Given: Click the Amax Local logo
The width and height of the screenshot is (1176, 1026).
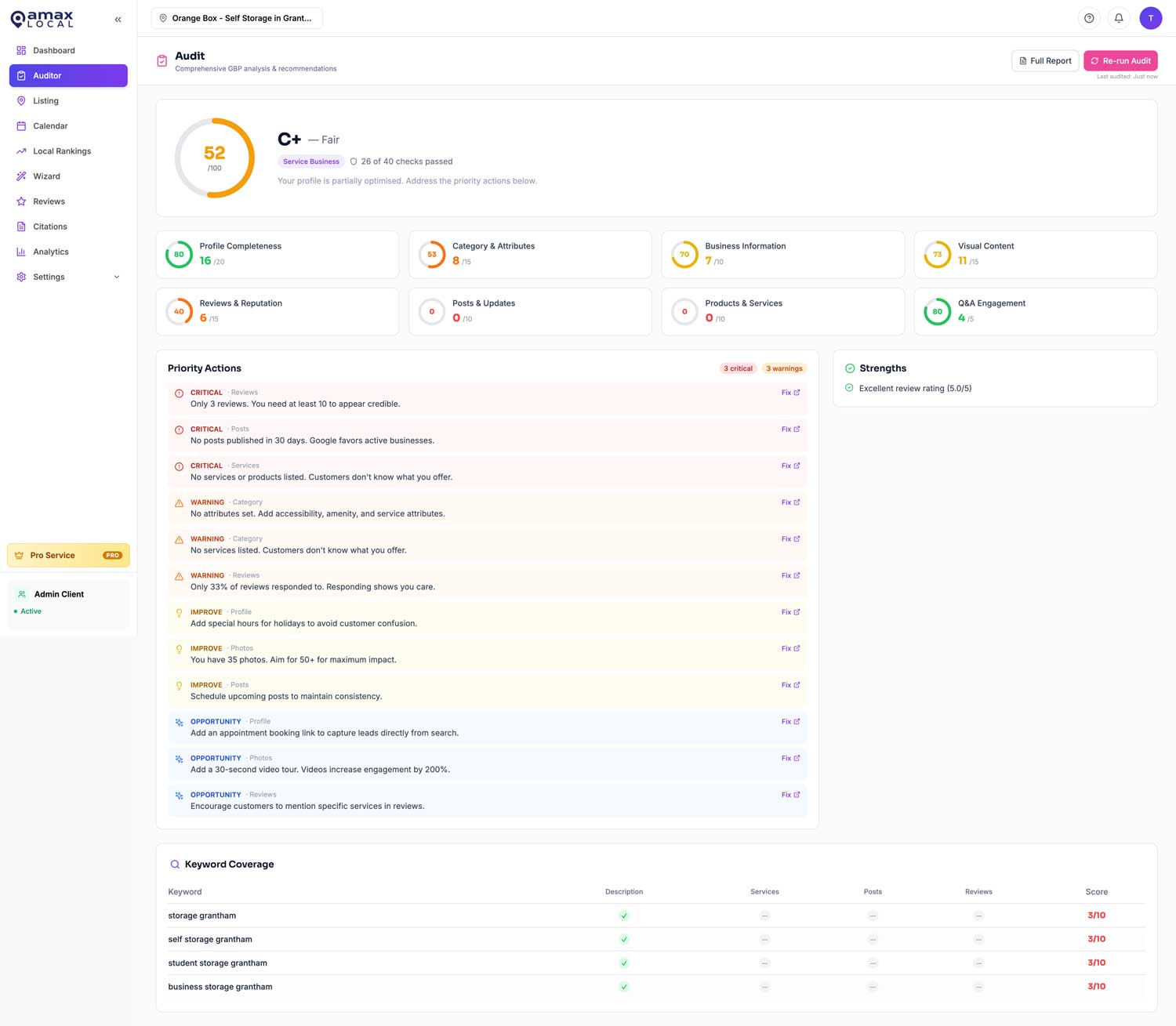Looking at the screenshot, I should point(42,19).
